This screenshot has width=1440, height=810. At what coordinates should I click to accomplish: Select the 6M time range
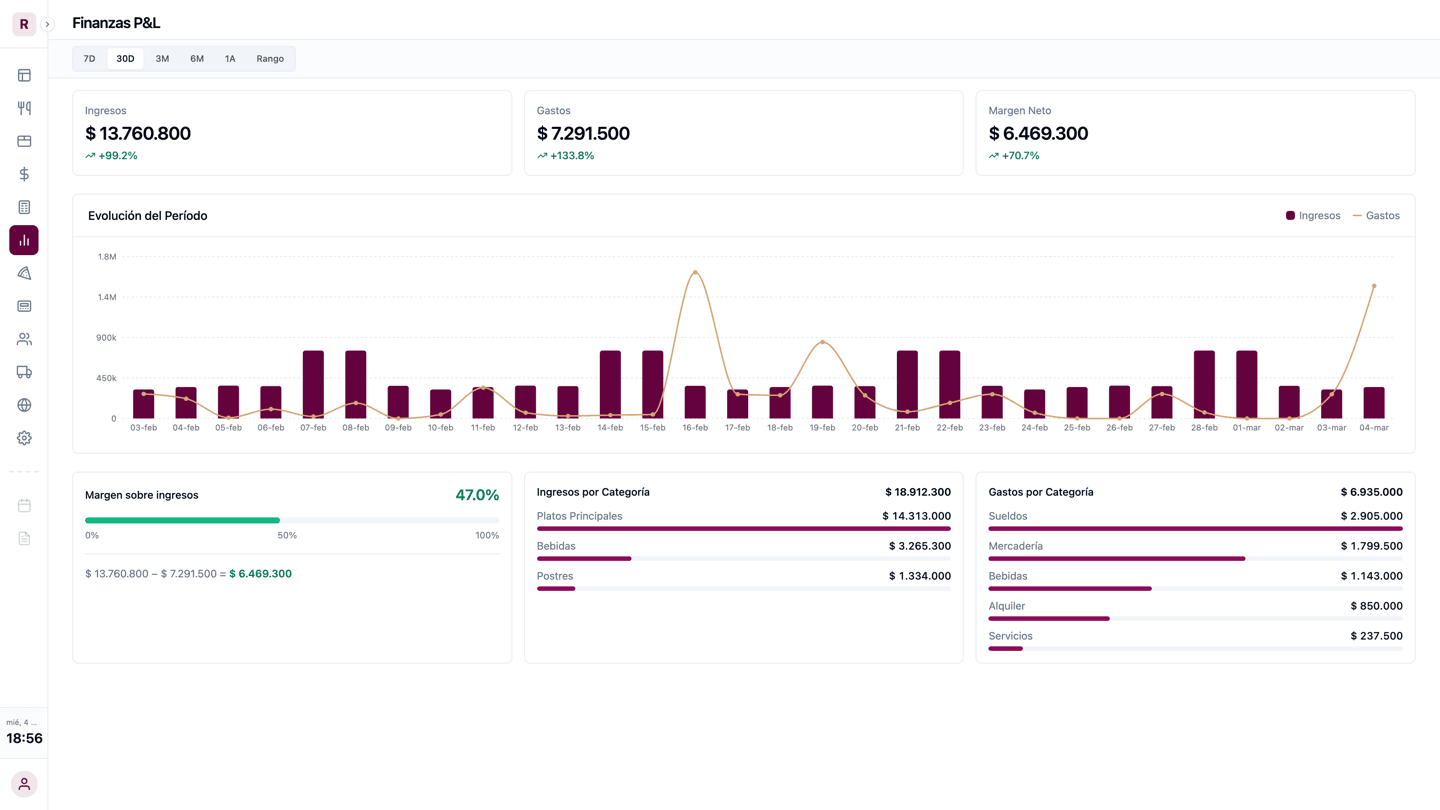click(x=197, y=59)
